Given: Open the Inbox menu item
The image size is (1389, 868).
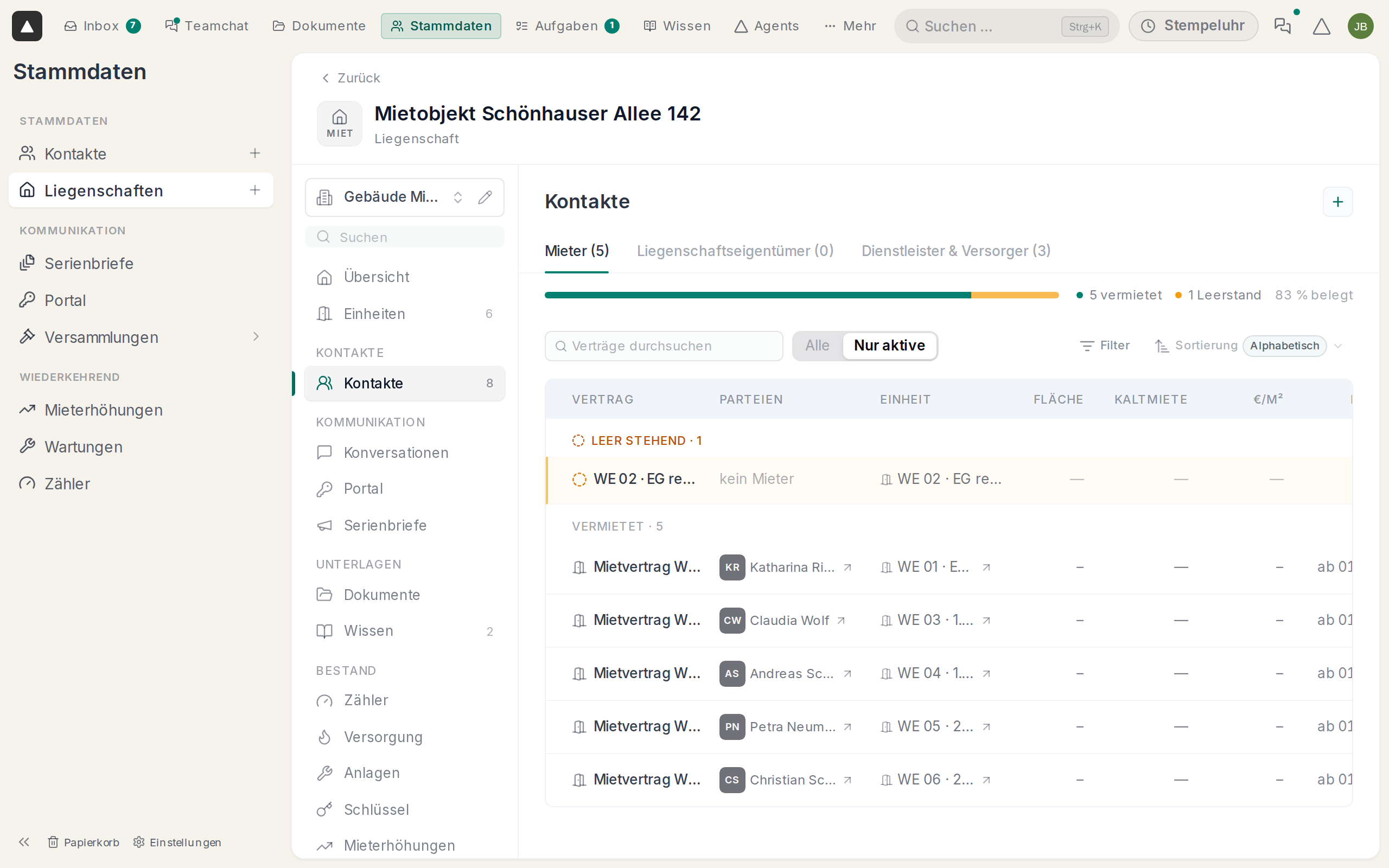Looking at the screenshot, I should pyautogui.click(x=101, y=26).
